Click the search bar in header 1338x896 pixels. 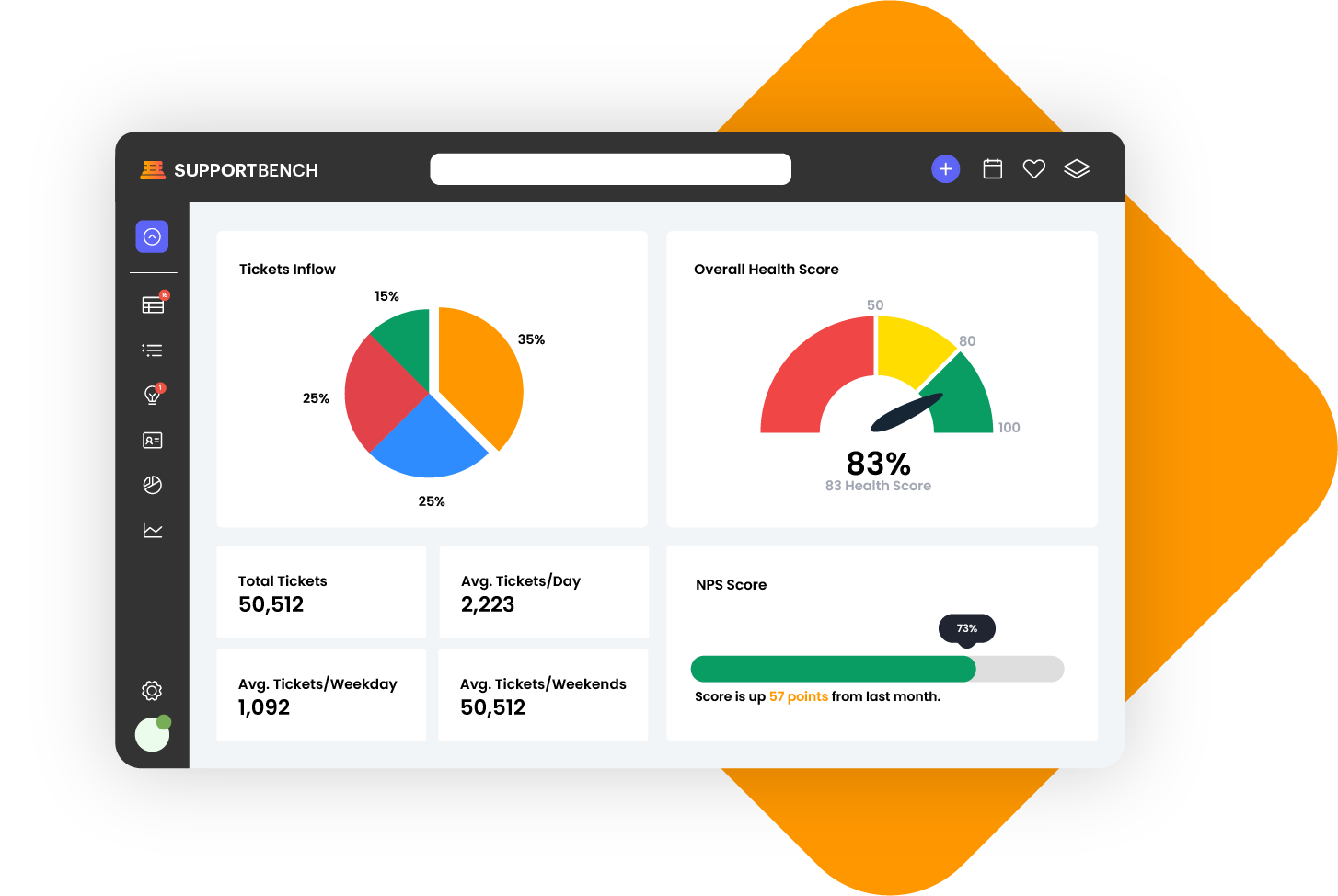click(x=610, y=169)
